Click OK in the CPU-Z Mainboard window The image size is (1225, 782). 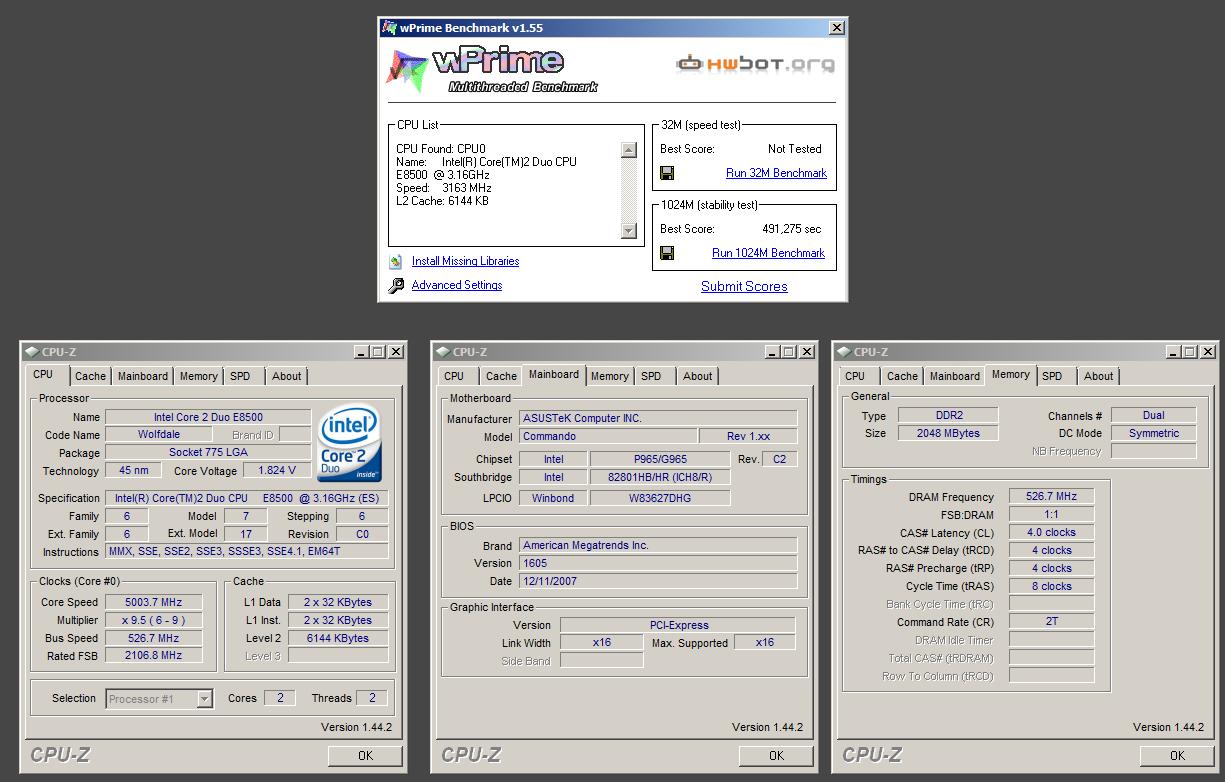point(776,756)
